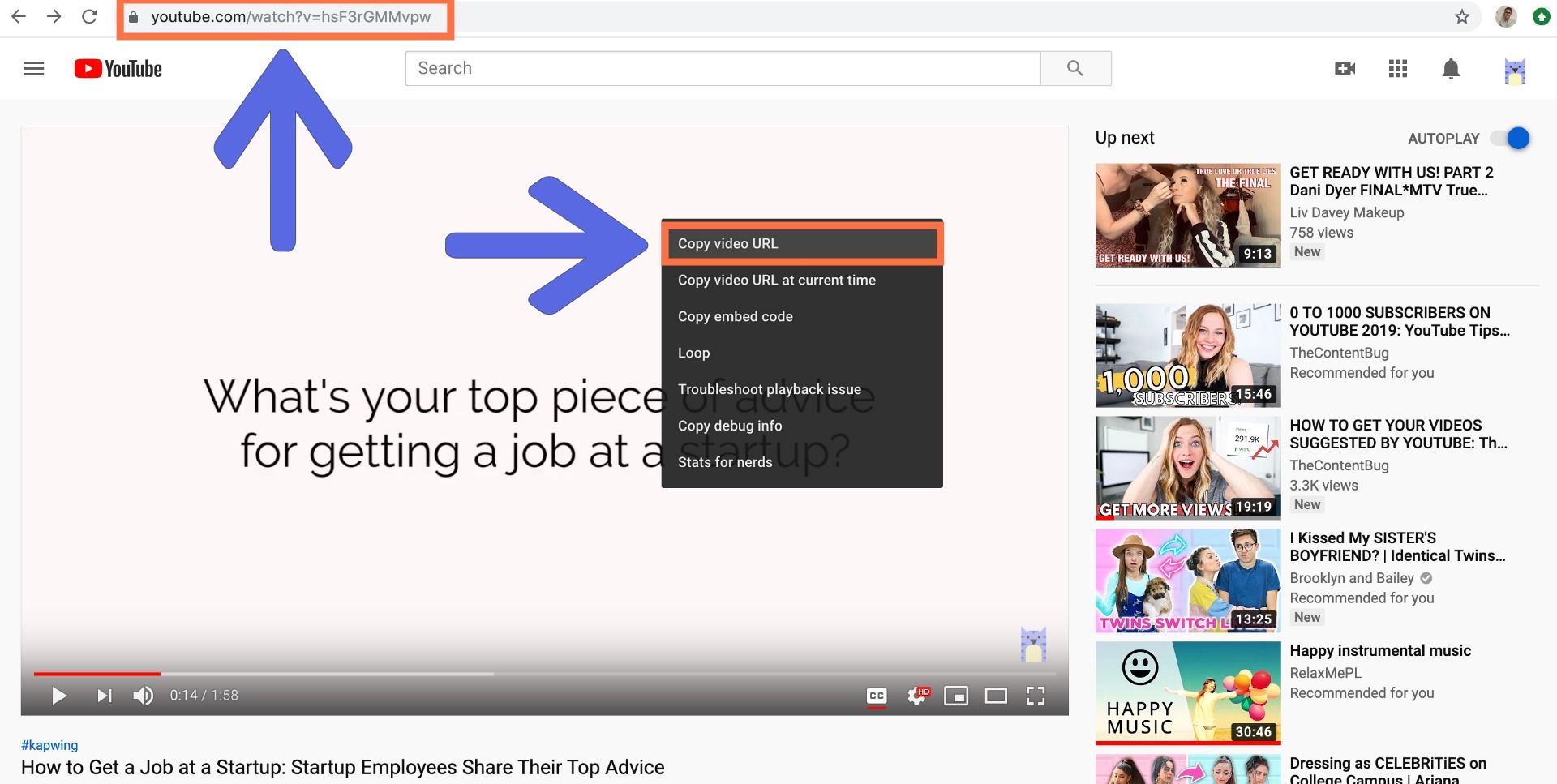Bookmark this page with the star icon
This screenshot has height=784, width=1557.
pos(1462,16)
